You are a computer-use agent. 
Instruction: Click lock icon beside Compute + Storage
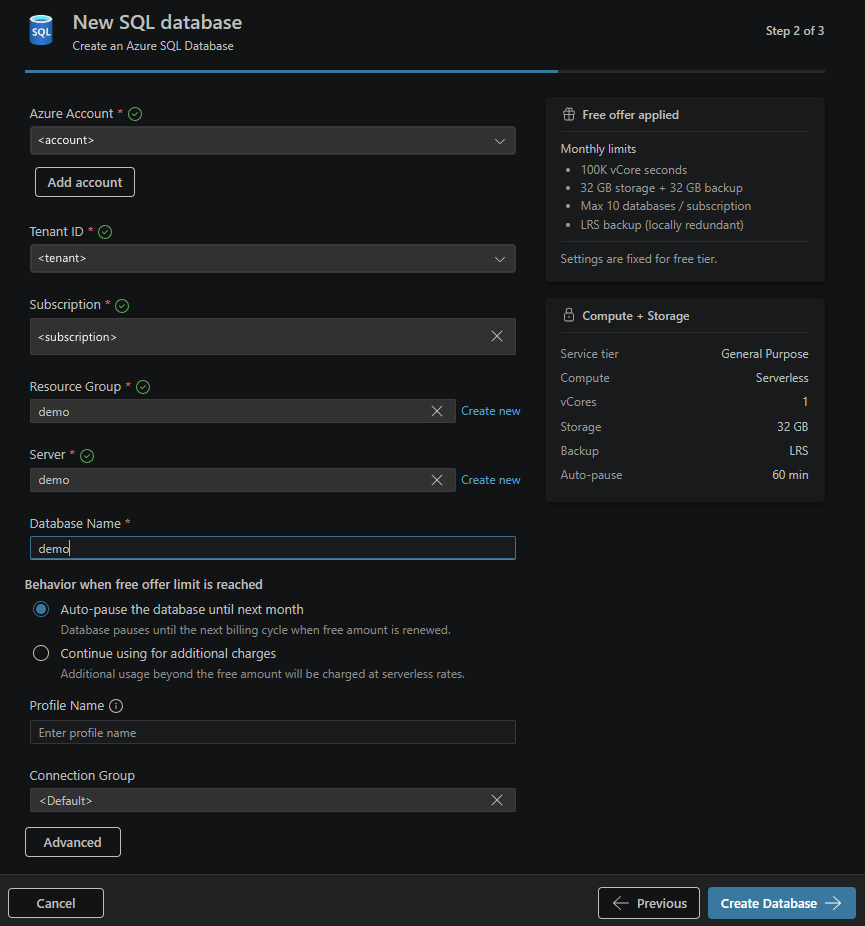pos(569,315)
